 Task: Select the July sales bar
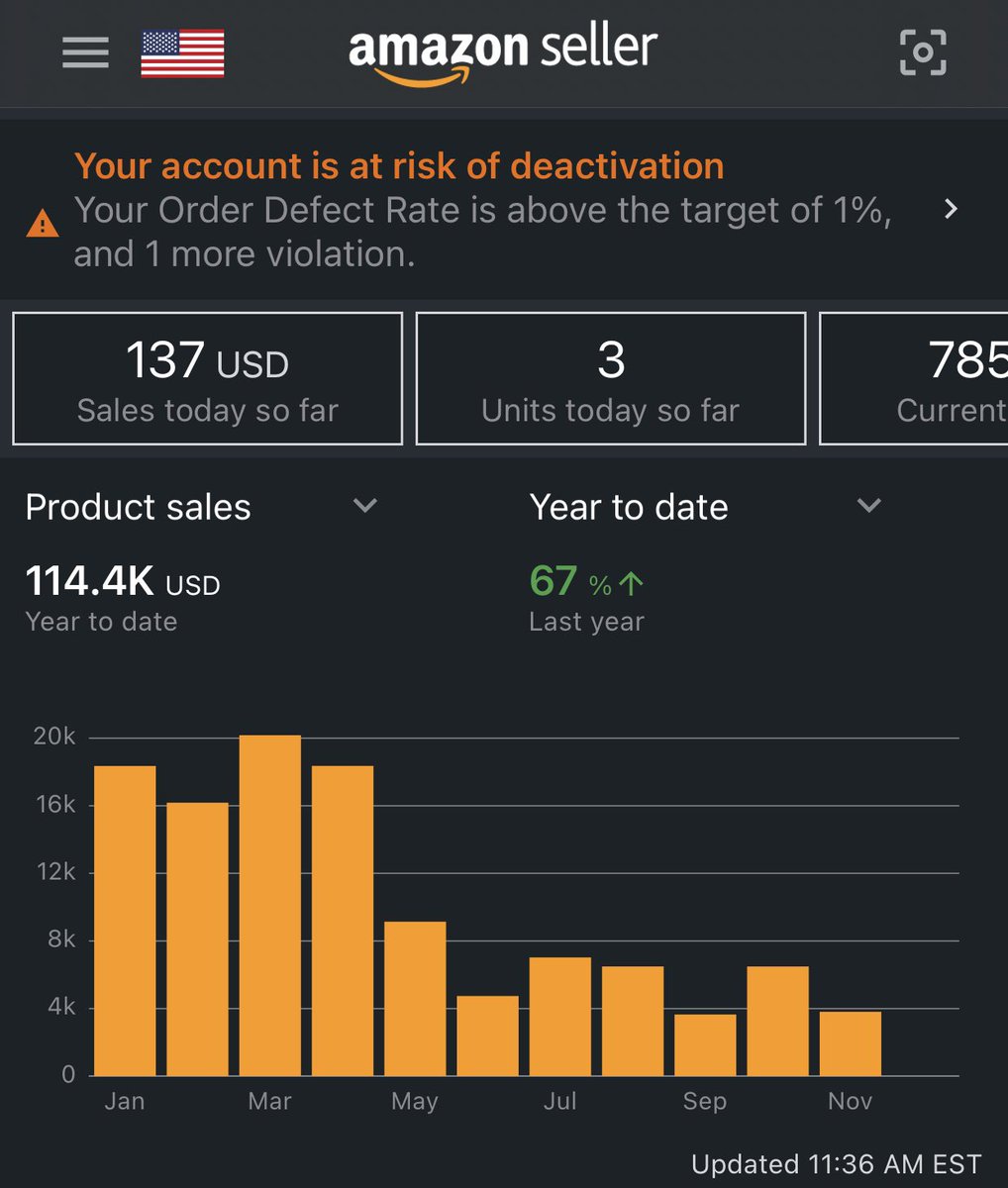560,1017
